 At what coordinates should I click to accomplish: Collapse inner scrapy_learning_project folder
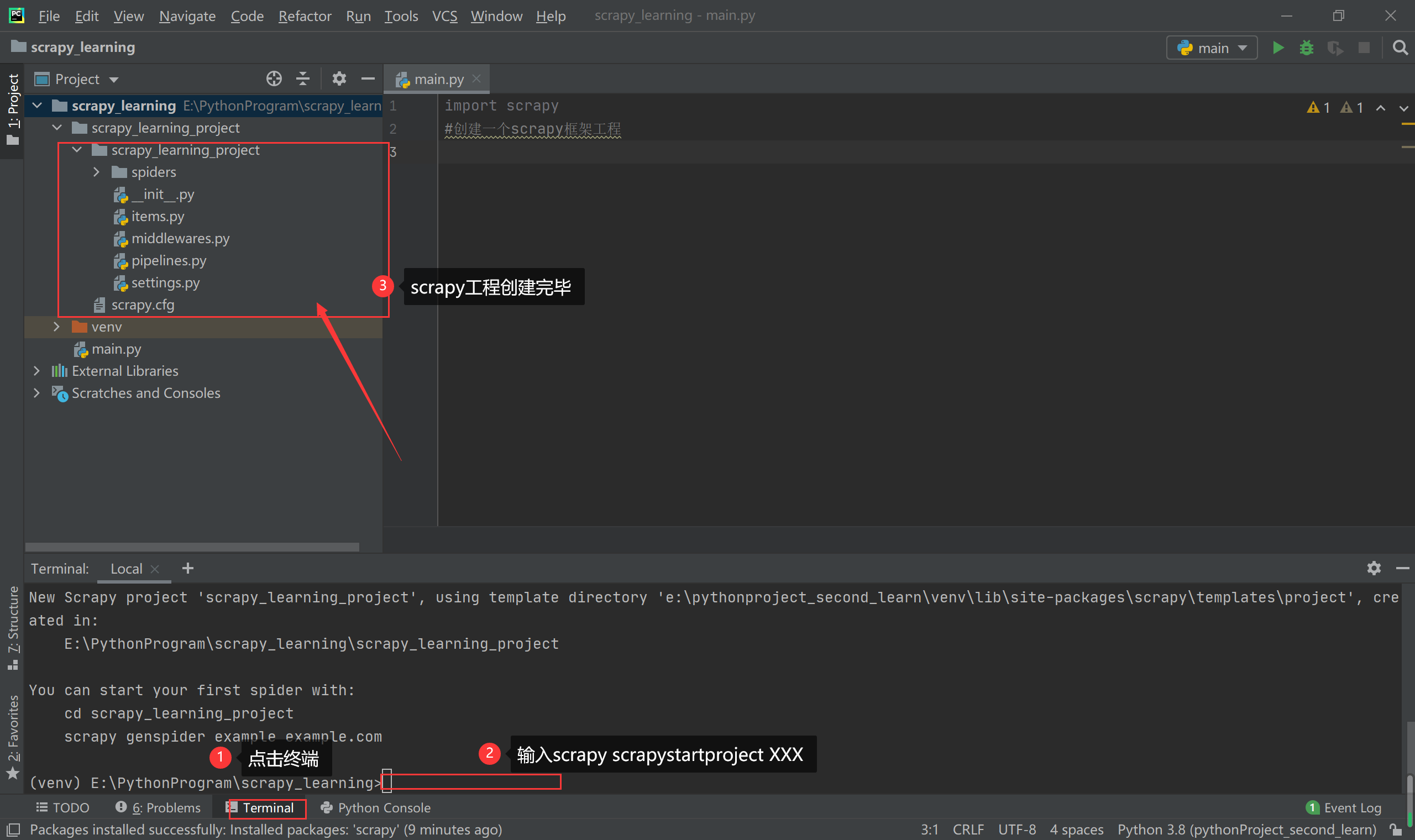pos(77,150)
